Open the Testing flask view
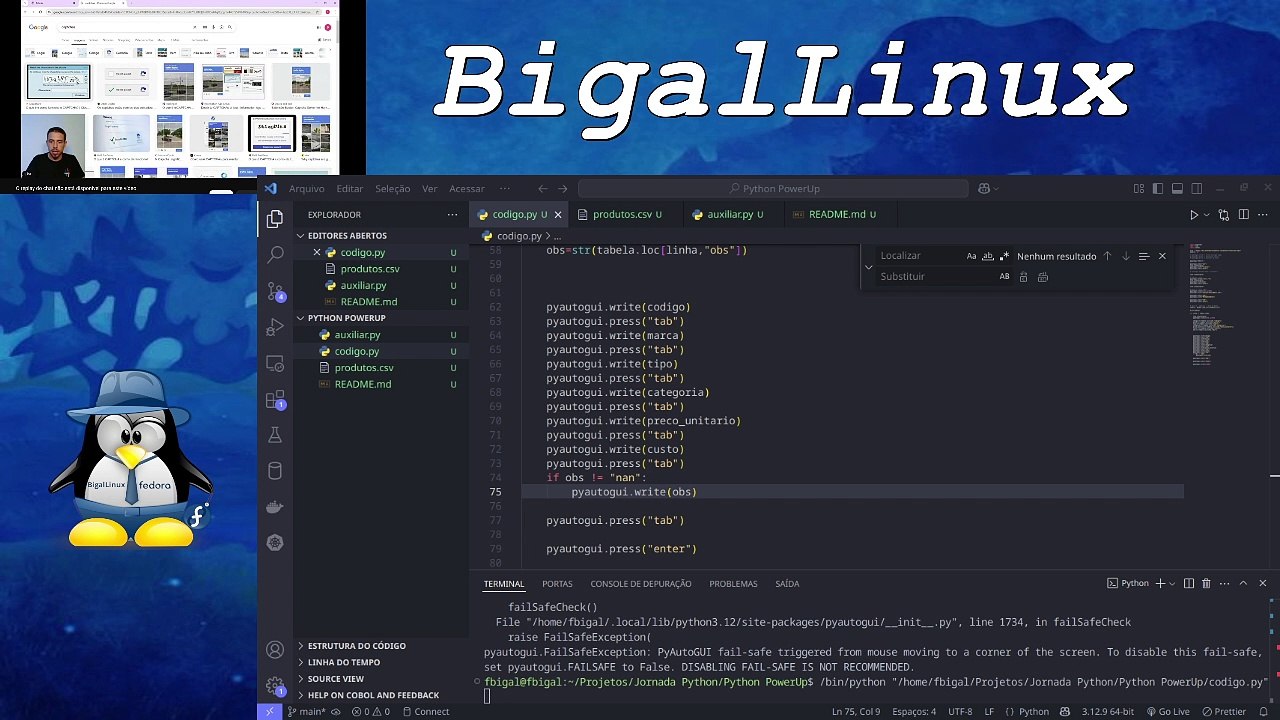The height and width of the screenshot is (720, 1280). click(275, 435)
